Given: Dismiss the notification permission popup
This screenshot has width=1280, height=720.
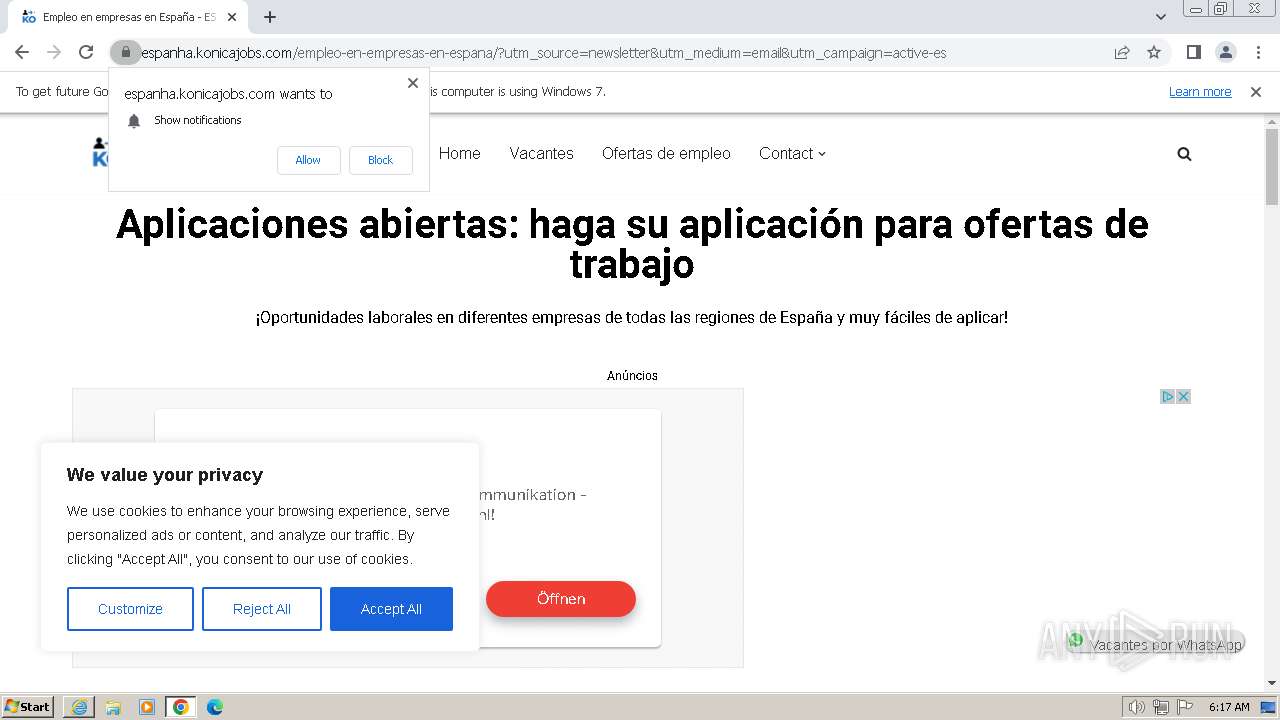Looking at the screenshot, I should [412, 83].
